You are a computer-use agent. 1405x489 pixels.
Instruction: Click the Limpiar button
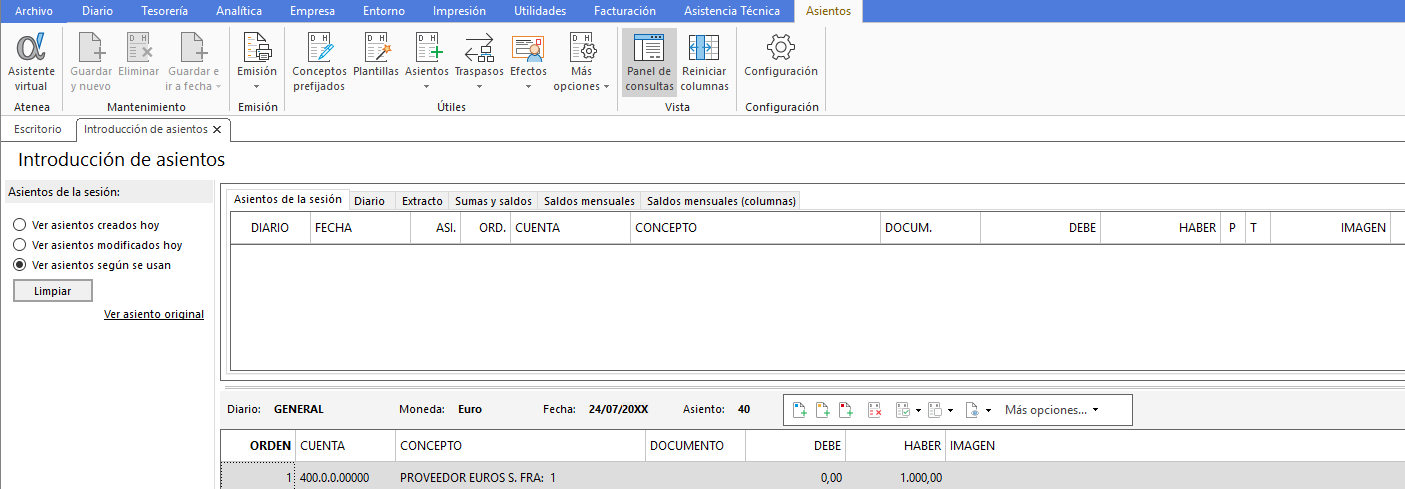coord(52,290)
